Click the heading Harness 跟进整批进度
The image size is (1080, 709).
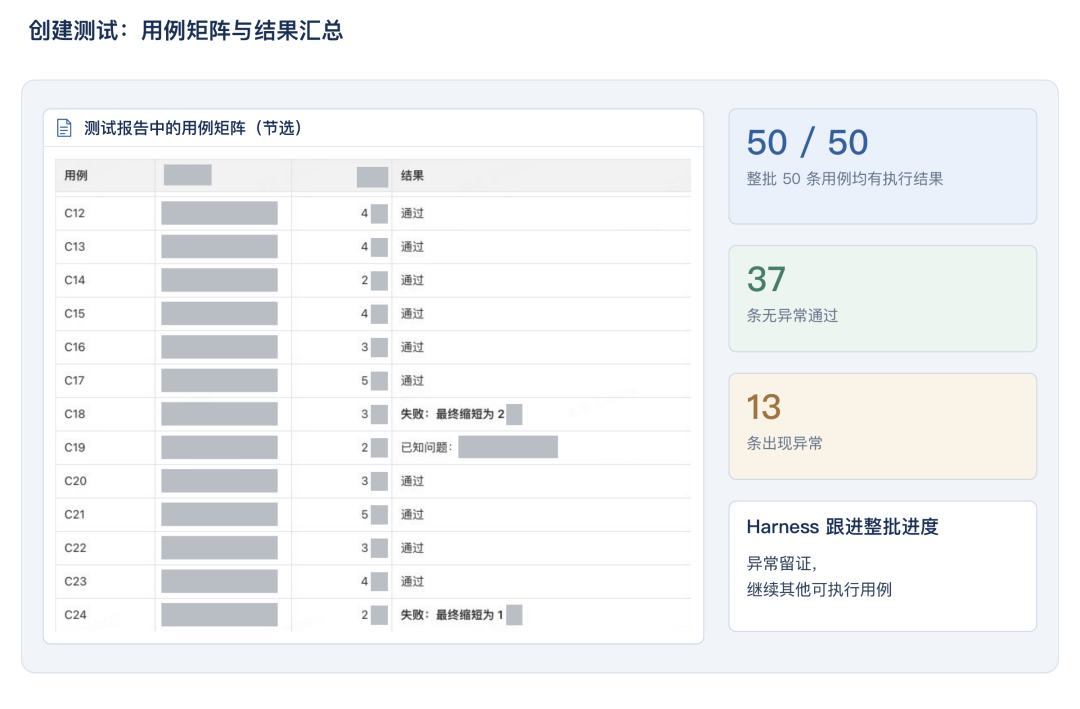coord(842,527)
